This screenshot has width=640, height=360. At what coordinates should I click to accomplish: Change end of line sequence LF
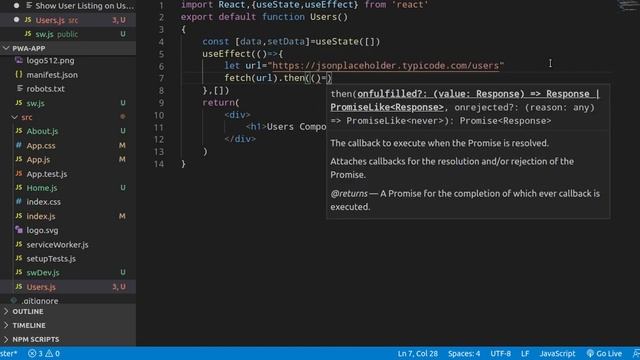(525, 353)
